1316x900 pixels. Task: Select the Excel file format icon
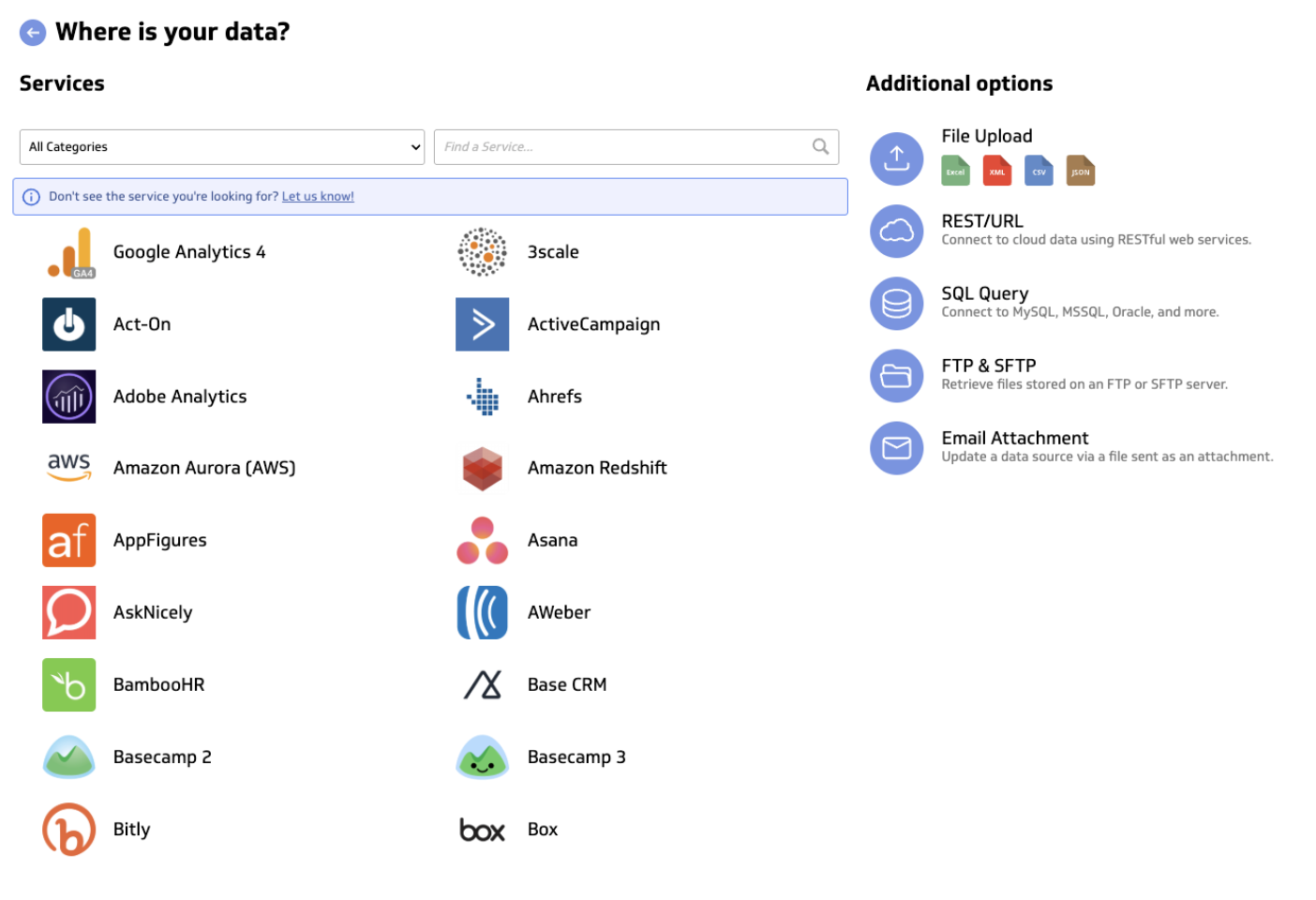[955, 171]
